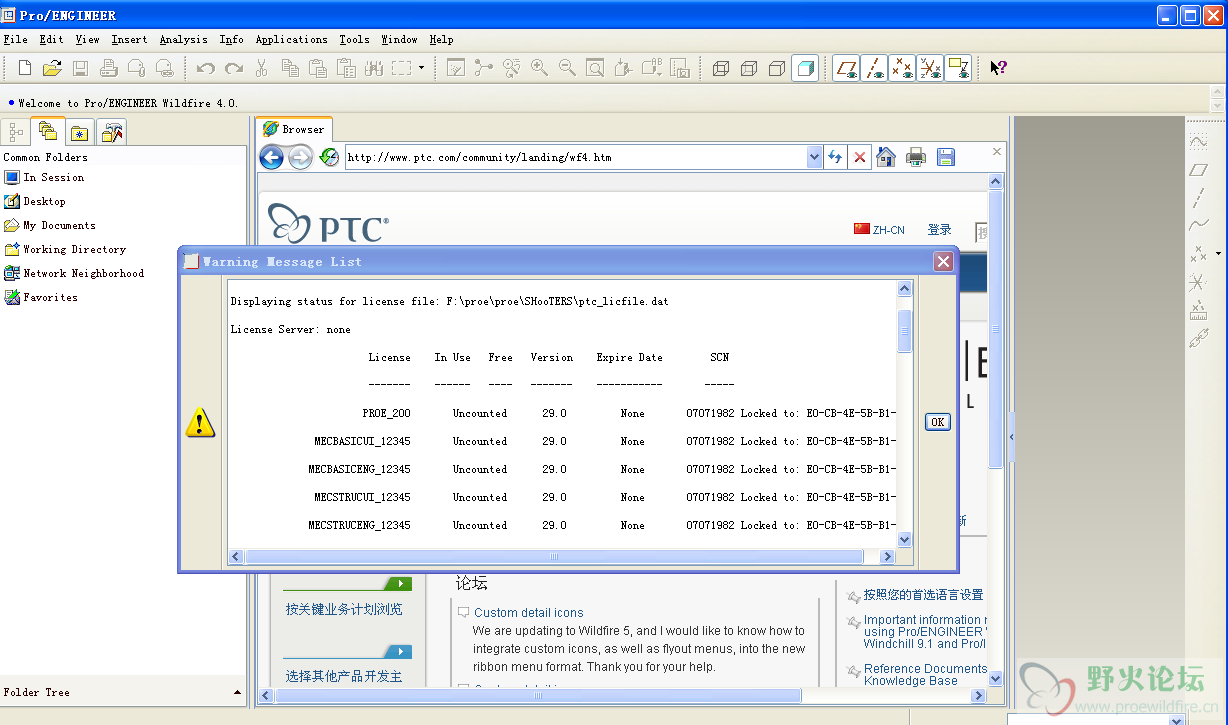1228x725 pixels.
Task: Toggle annotation display icon
Action: (x=958, y=68)
